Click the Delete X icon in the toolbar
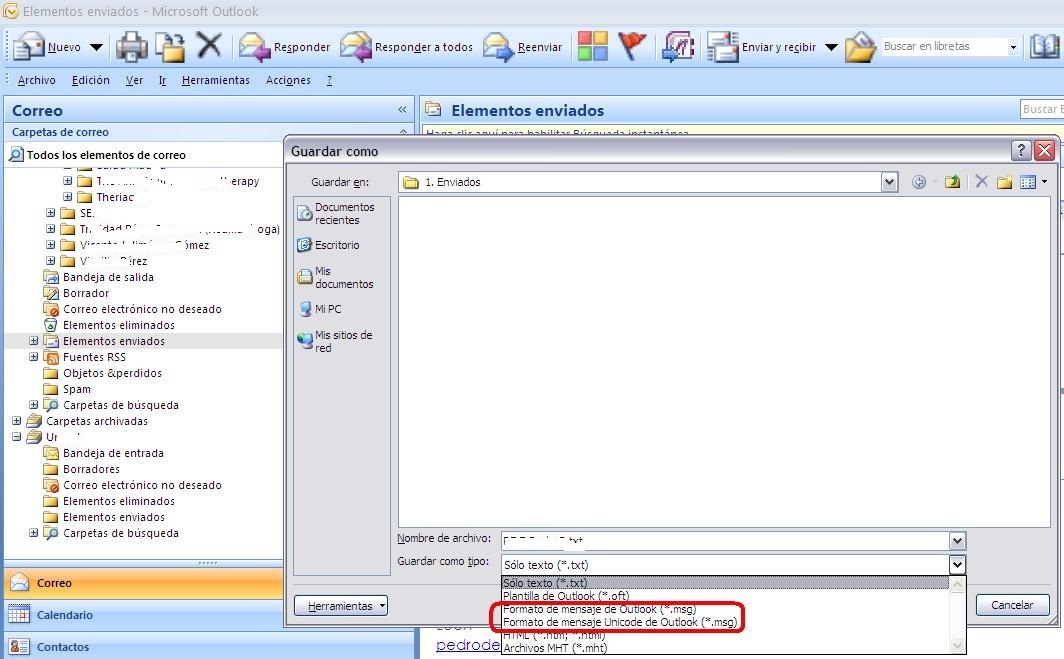This screenshot has width=1064, height=659. pyautogui.click(x=208, y=46)
